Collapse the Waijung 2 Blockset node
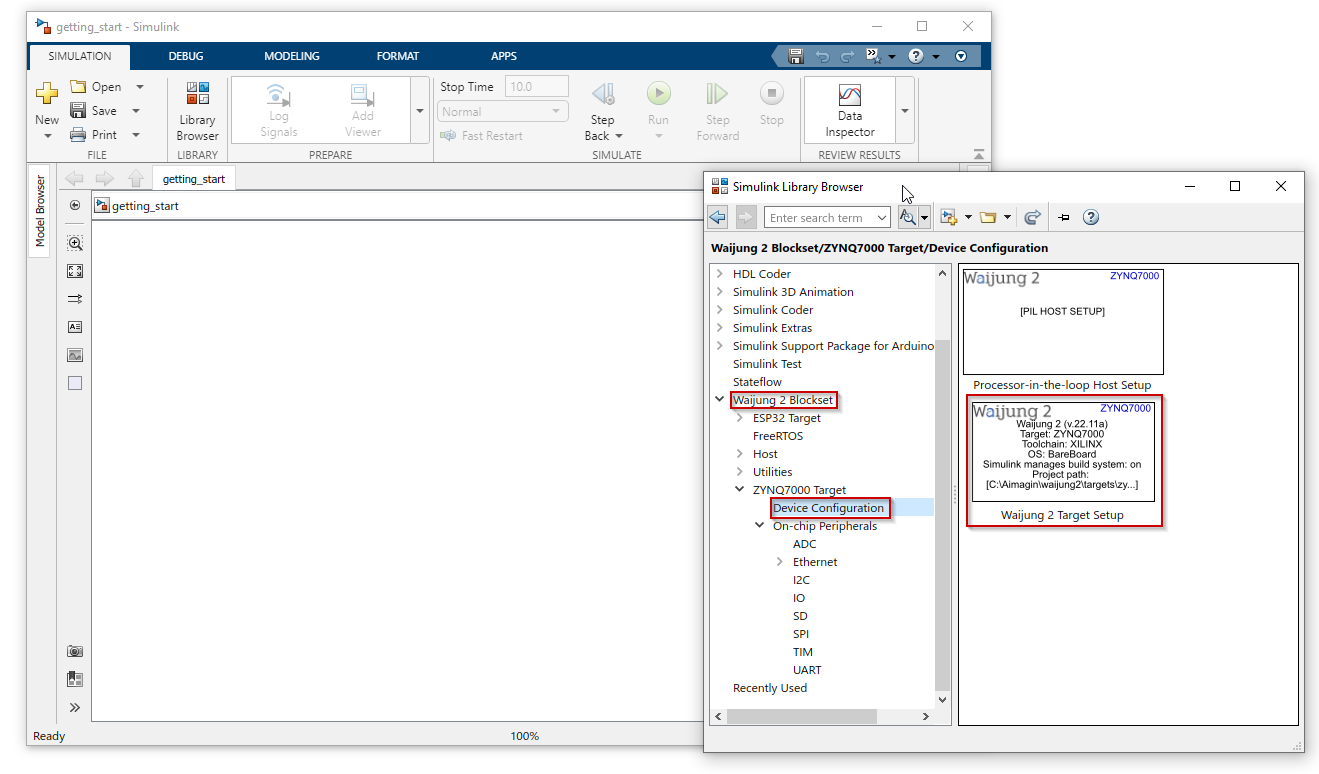The image size is (1319, 774). coord(719,400)
